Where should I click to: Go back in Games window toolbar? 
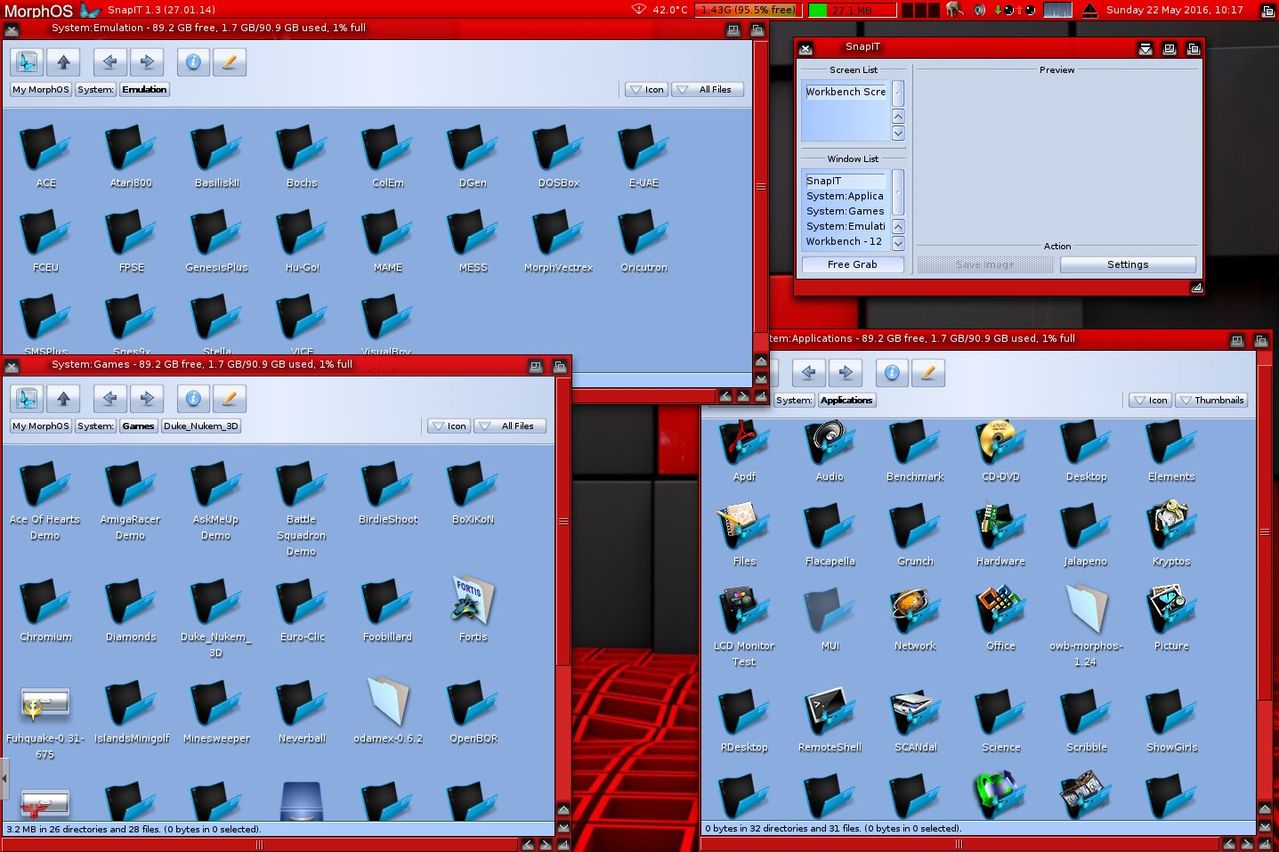pos(109,399)
